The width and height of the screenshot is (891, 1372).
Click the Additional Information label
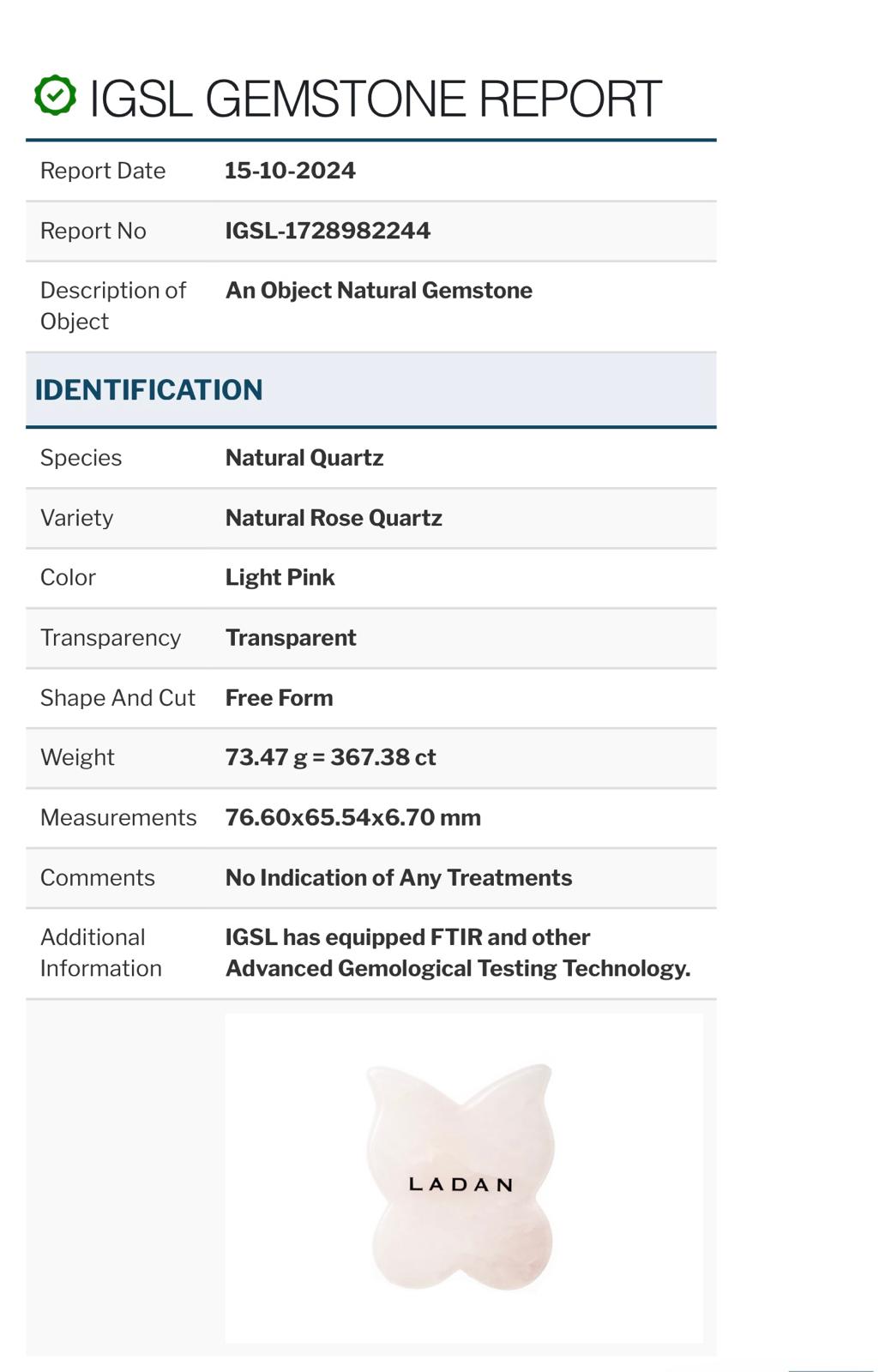100,953
